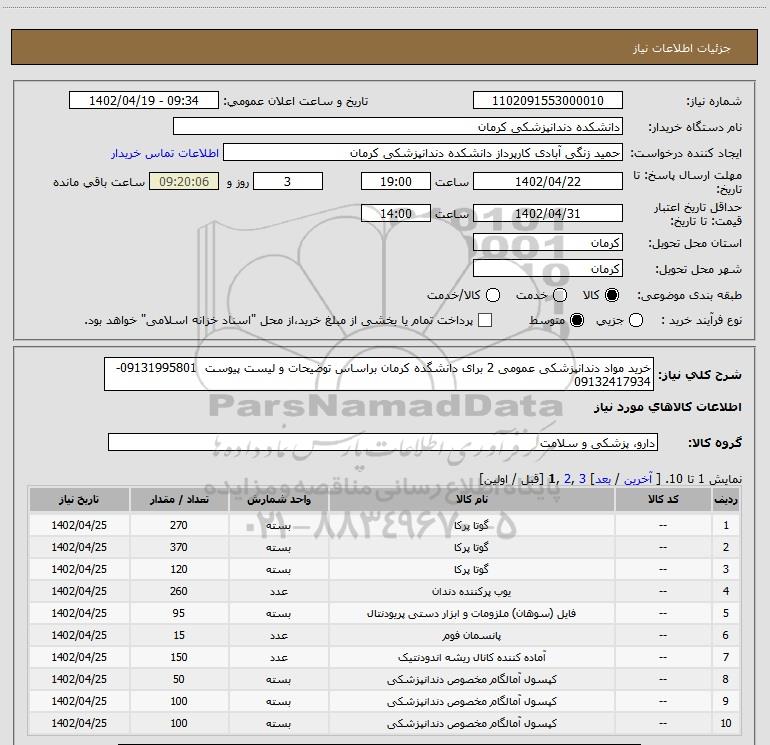Click the واحد شمارش column header
This screenshot has width=770, height=745.
[x=278, y=499]
